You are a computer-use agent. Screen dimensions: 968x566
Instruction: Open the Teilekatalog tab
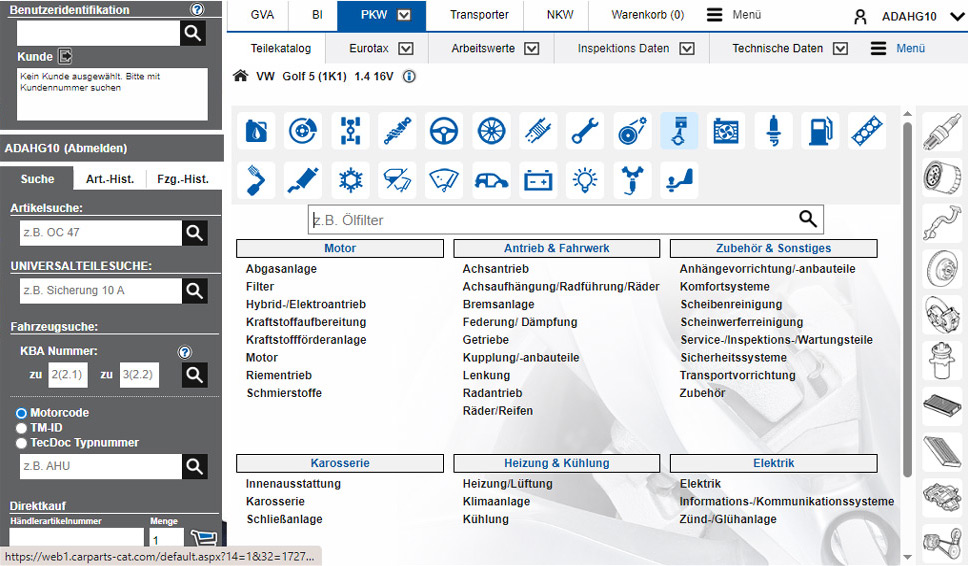280,48
